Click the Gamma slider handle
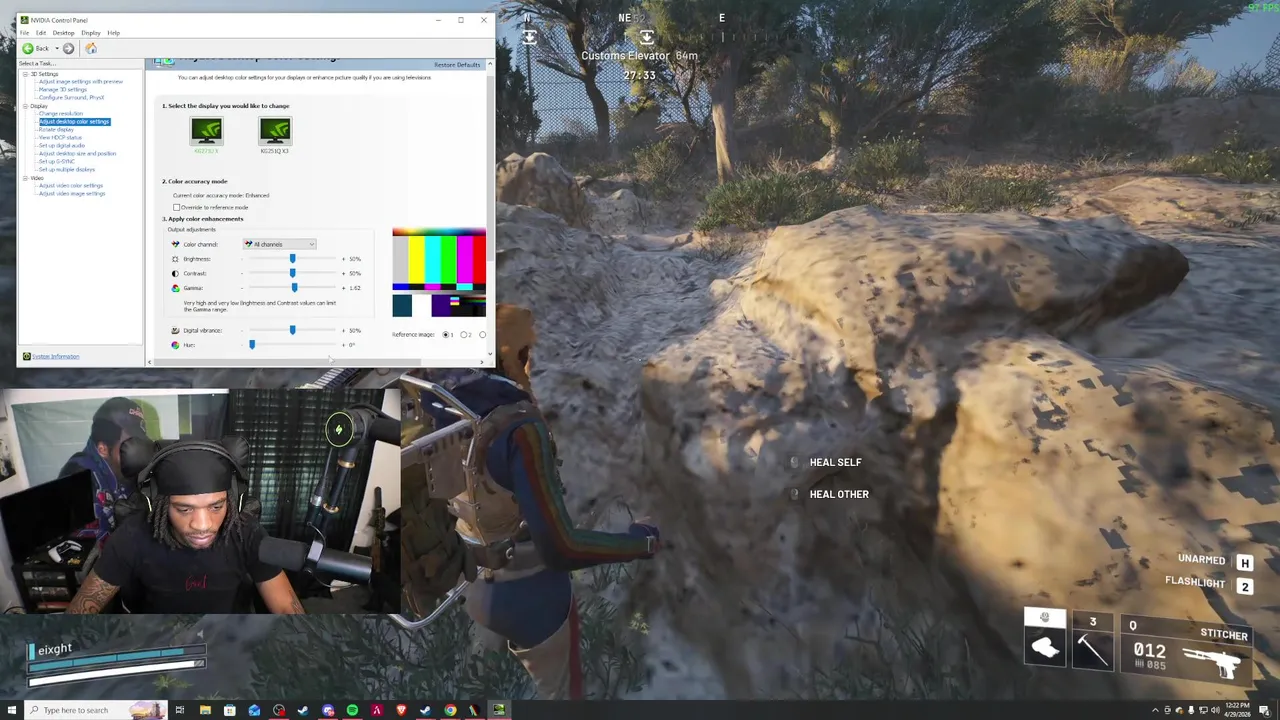The image size is (1280, 720). 294,288
